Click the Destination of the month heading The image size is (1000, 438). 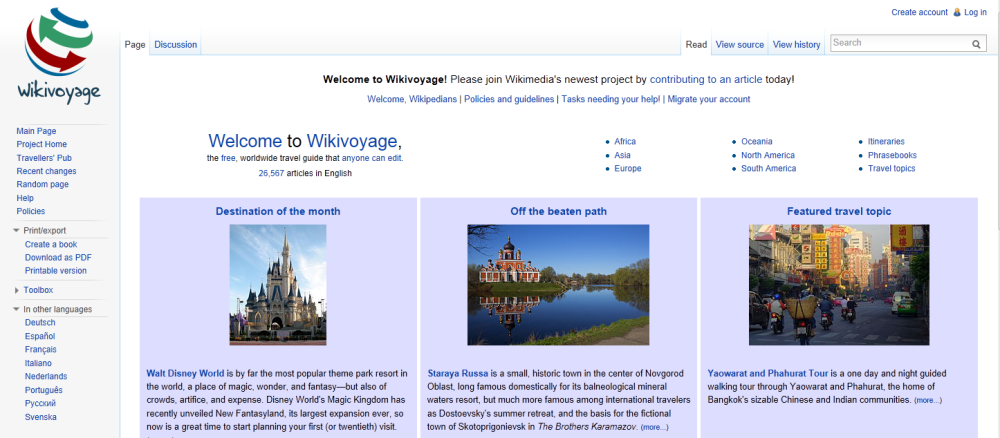pos(278,211)
